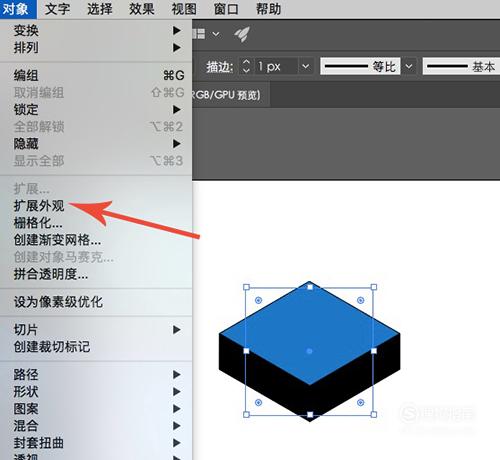500x460 pixels.
Task: Click 设为像素级优化 option
Action: pos(58,302)
